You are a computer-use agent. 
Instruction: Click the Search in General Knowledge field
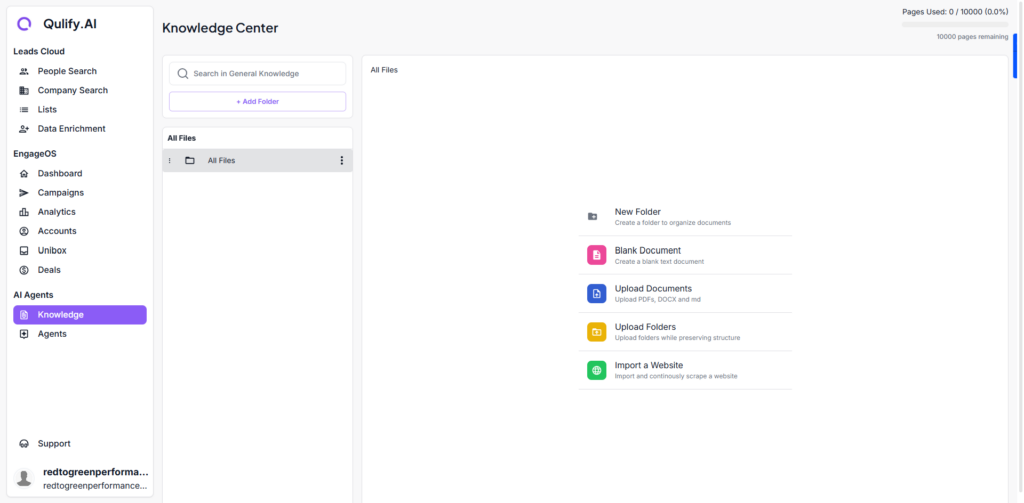coord(257,74)
